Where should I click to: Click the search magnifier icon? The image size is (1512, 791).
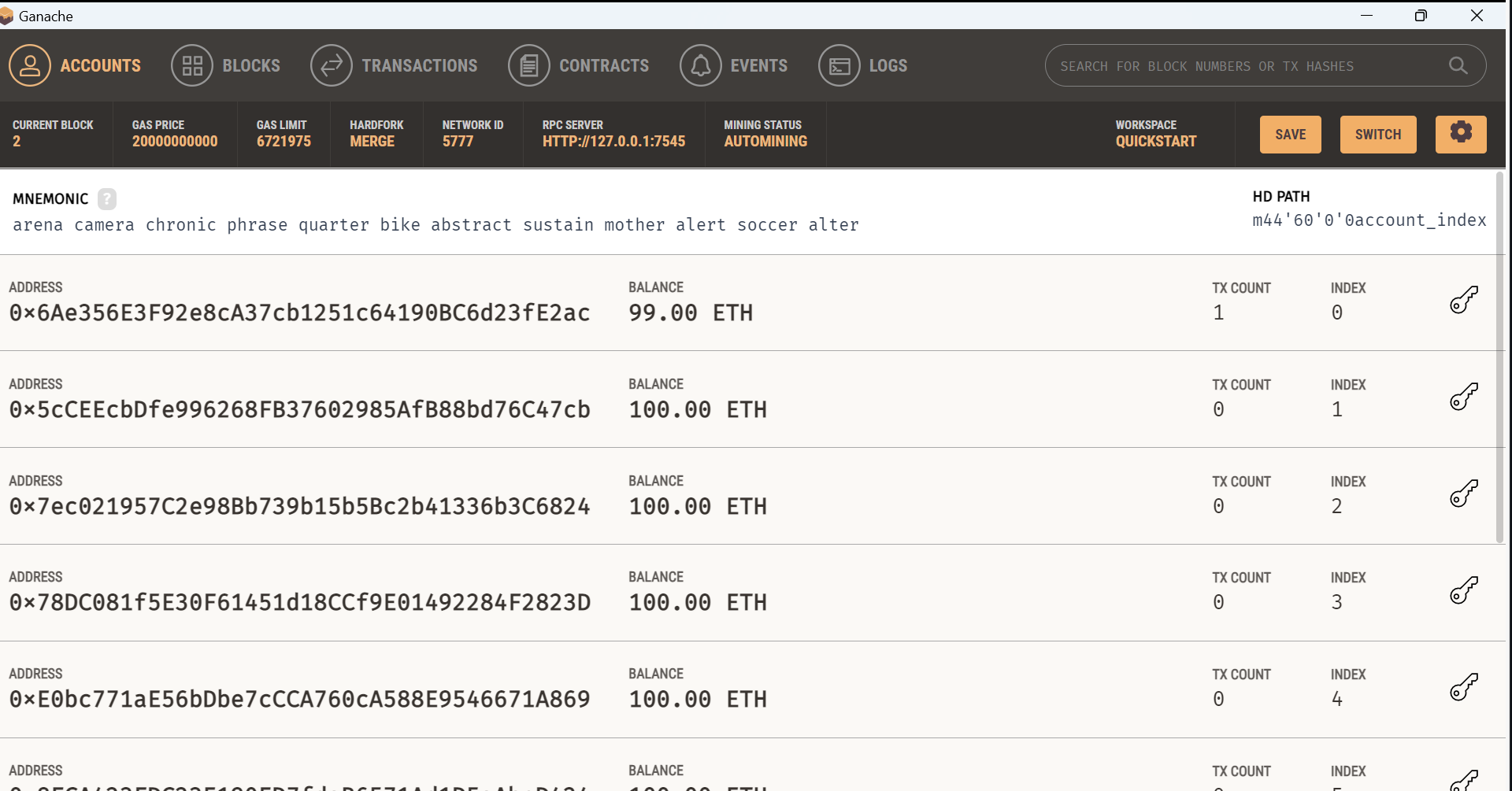click(x=1458, y=66)
